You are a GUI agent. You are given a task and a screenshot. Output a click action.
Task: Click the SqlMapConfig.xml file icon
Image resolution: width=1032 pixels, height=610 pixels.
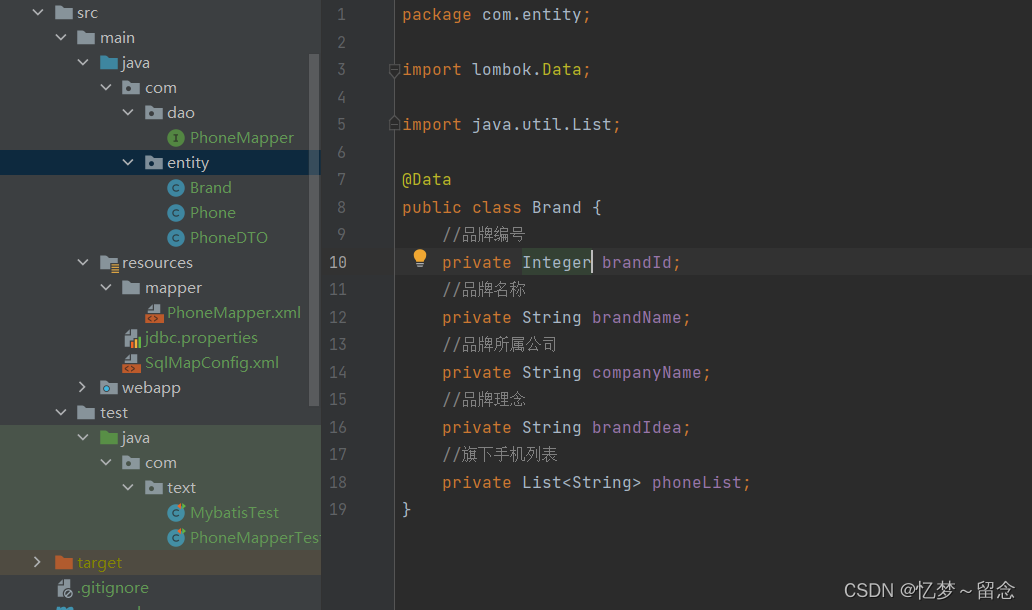click(x=132, y=363)
